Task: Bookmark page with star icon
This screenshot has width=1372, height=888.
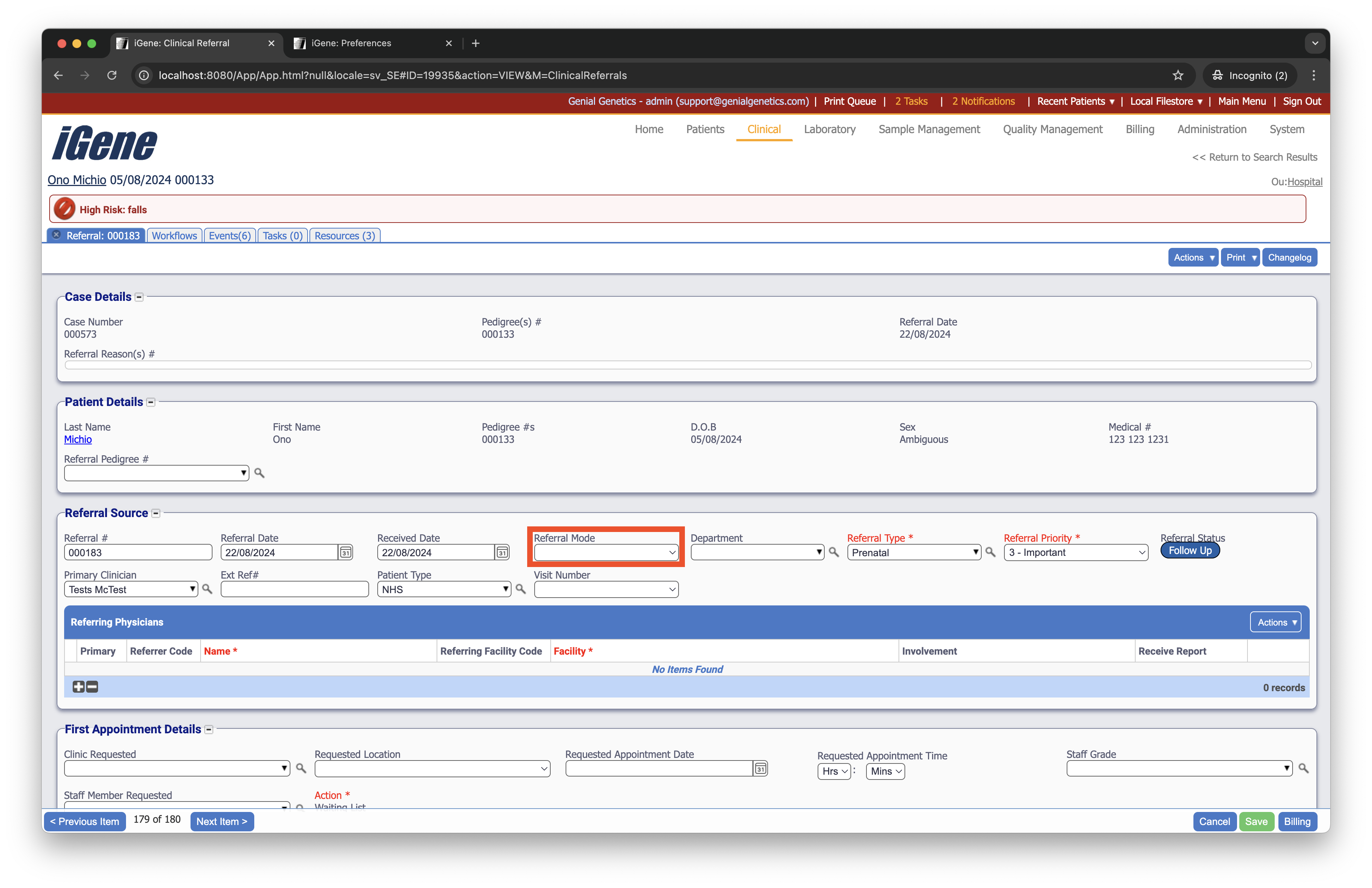Action: coord(1178,75)
